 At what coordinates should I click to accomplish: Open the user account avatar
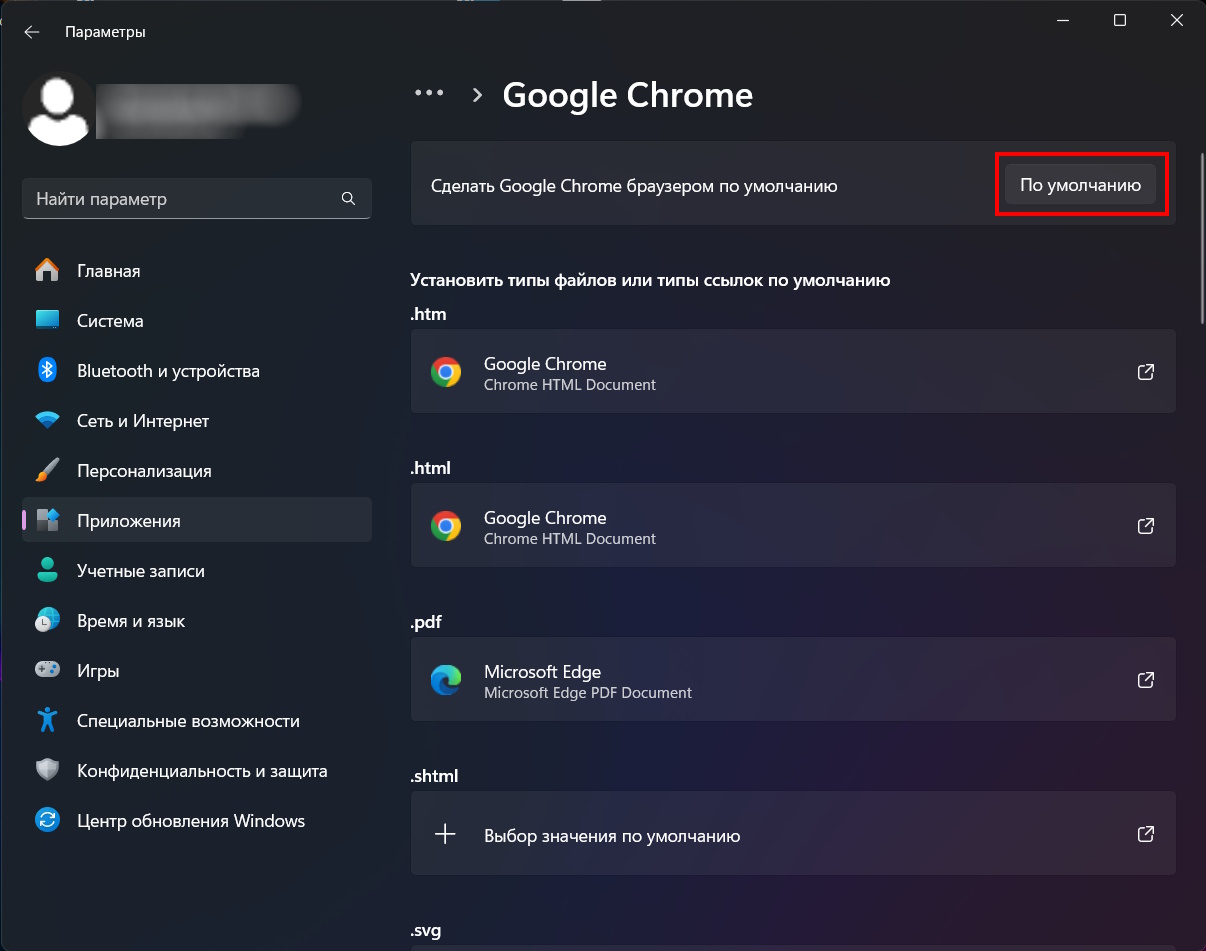tap(60, 109)
